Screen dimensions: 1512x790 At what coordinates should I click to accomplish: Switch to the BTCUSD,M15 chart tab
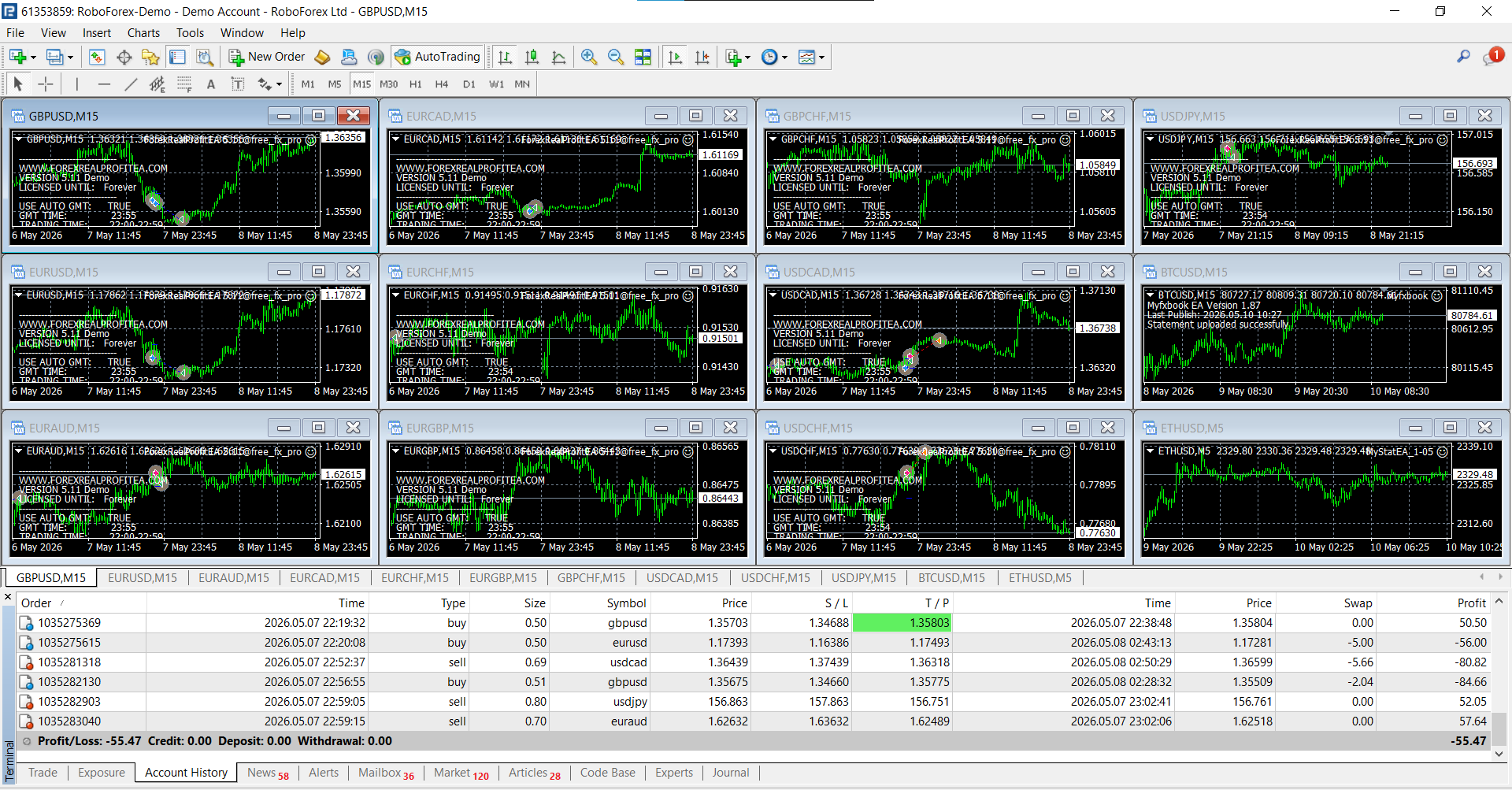pos(951,578)
